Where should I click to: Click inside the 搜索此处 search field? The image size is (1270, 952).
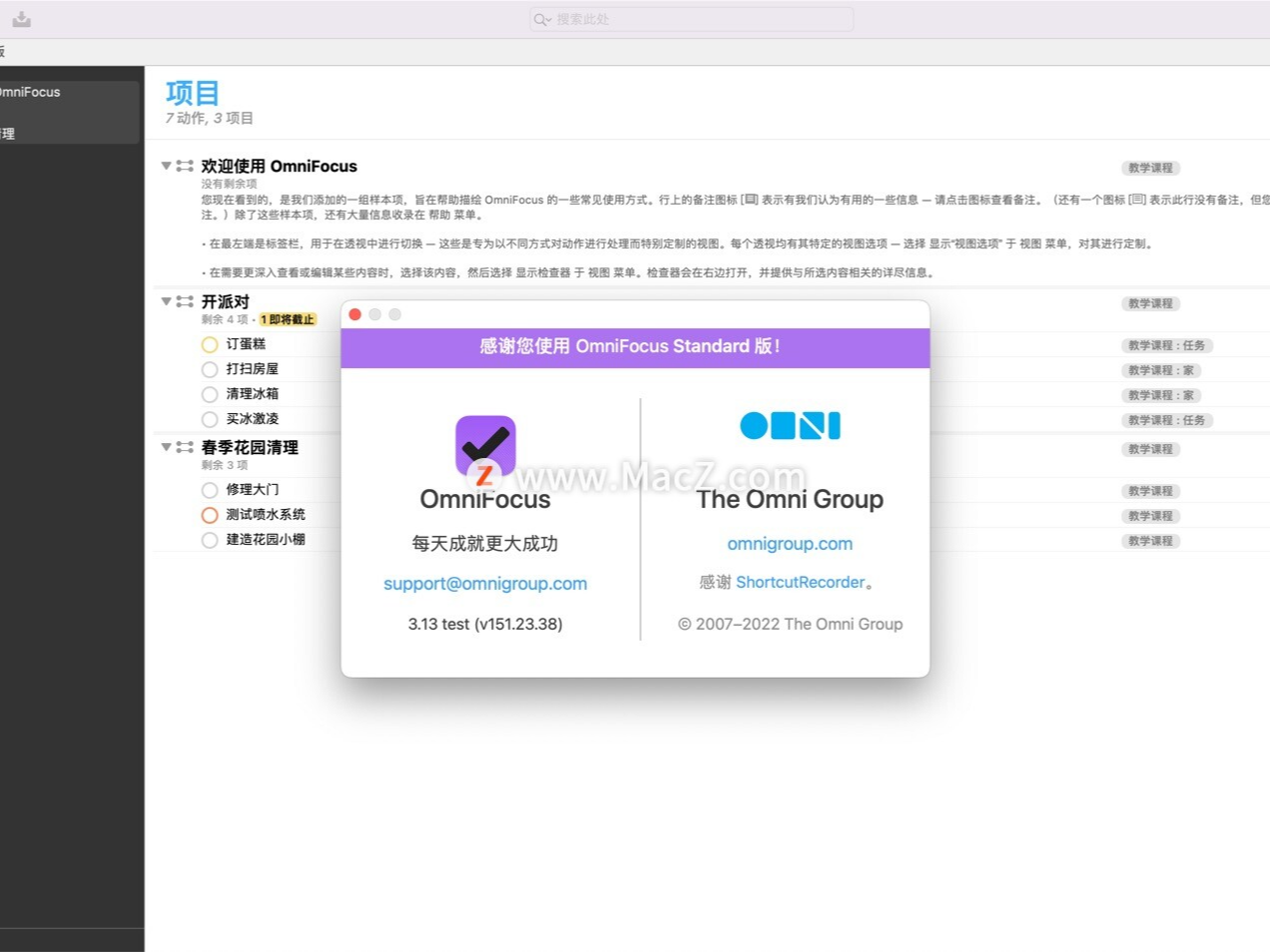(x=689, y=19)
